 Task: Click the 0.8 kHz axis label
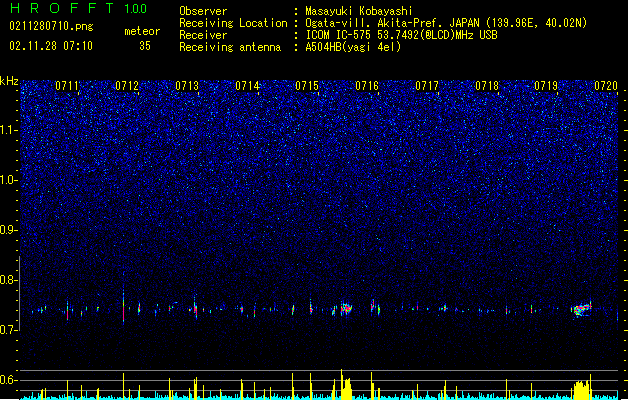tap(9, 280)
